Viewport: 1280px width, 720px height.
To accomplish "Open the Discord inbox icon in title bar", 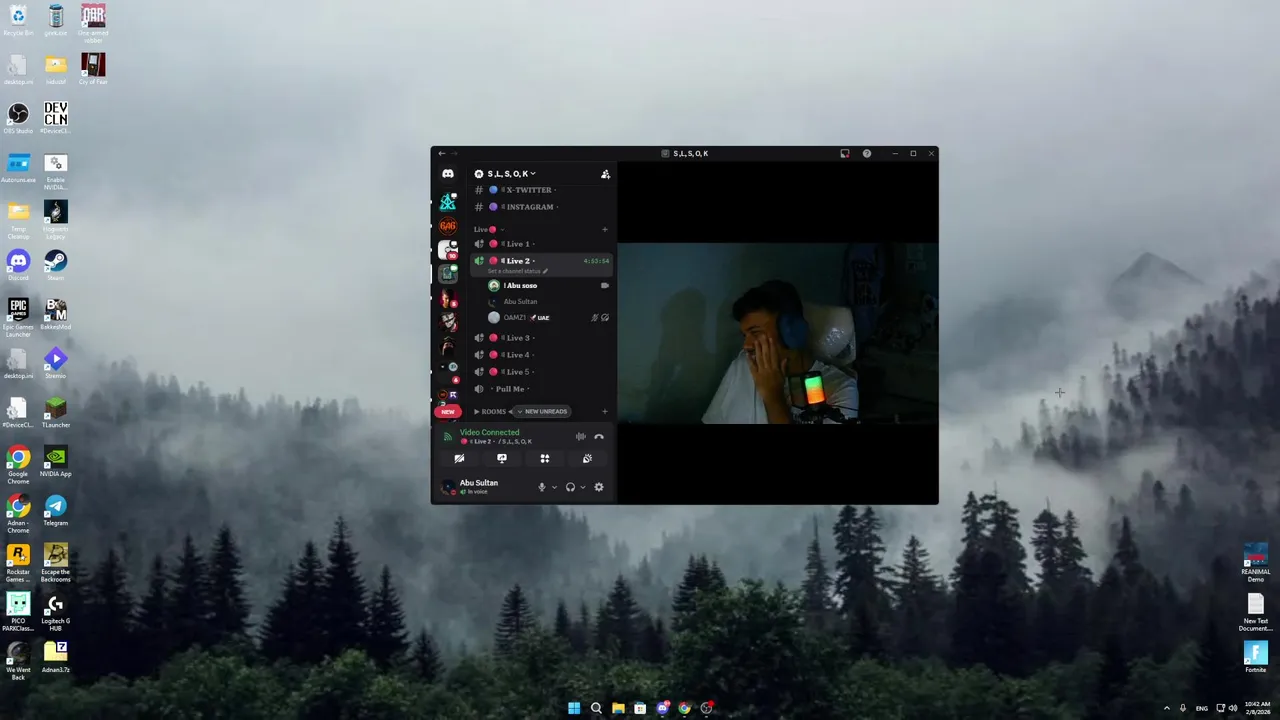I will (845, 154).
